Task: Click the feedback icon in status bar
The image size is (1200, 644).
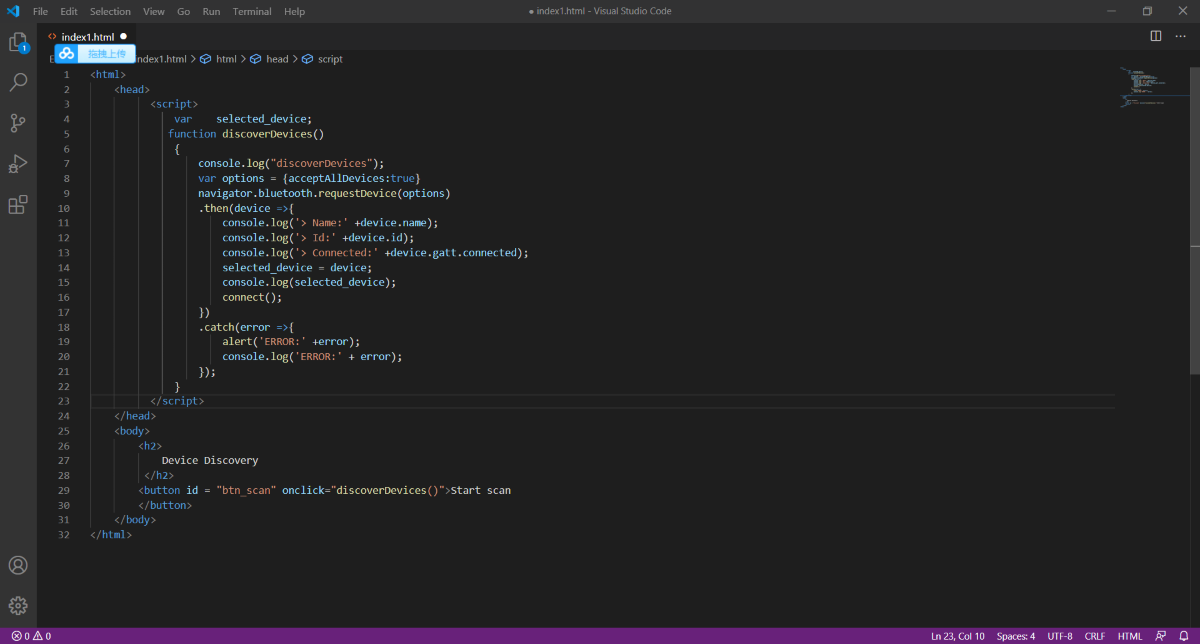Action: tap(1161, 636)
